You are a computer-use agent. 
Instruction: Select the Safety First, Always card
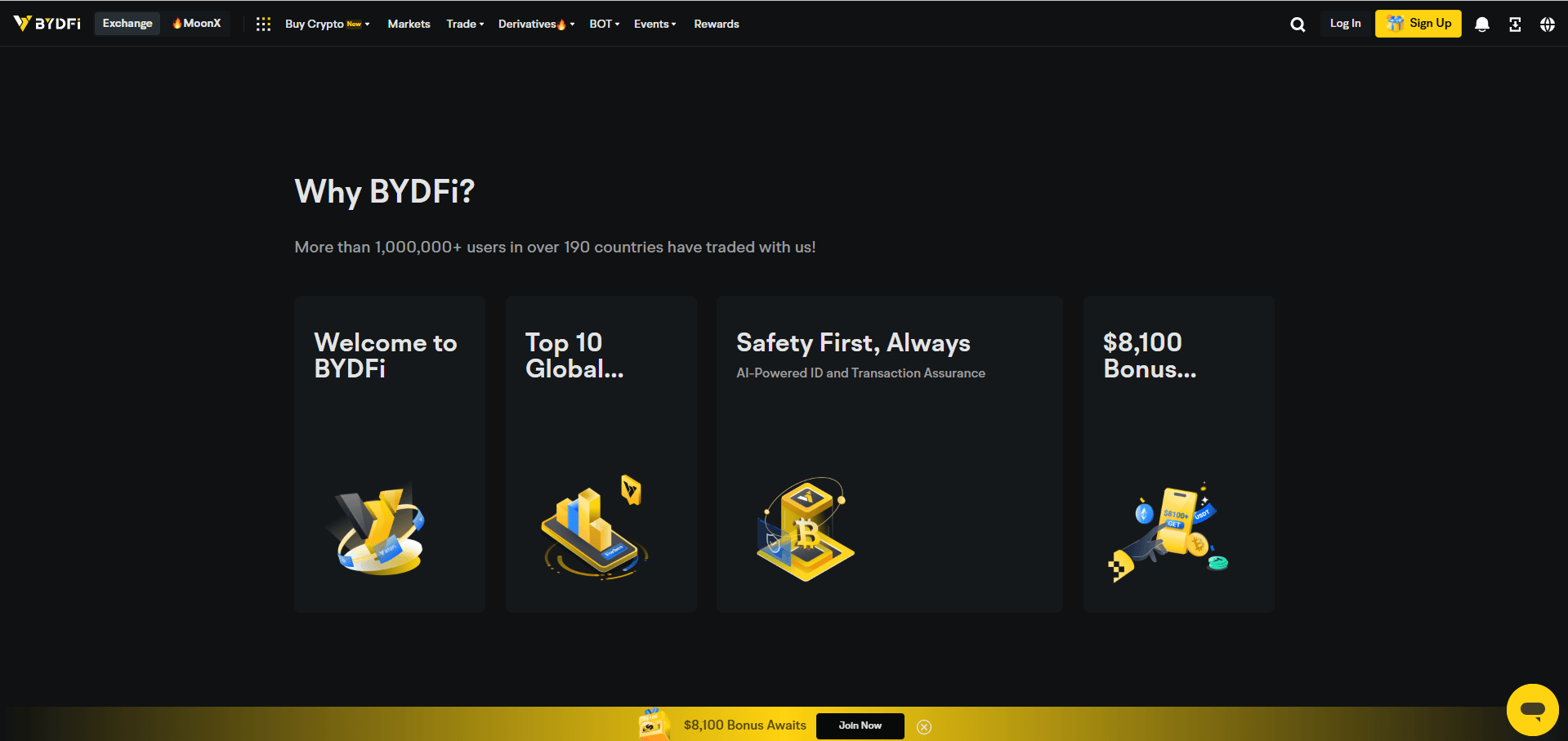[x=889, y=453]
